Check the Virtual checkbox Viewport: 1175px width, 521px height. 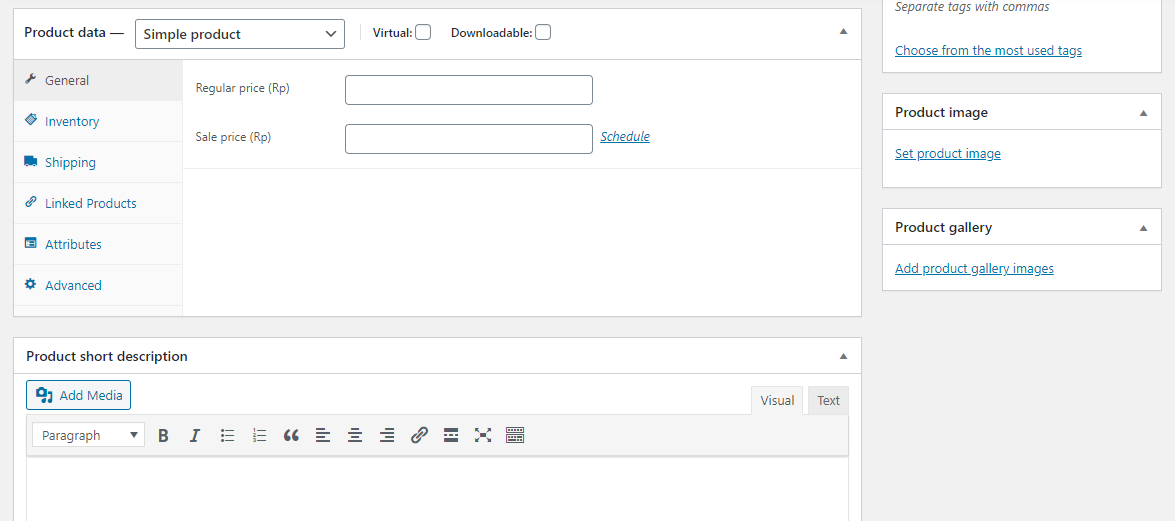tap(423, 32)
